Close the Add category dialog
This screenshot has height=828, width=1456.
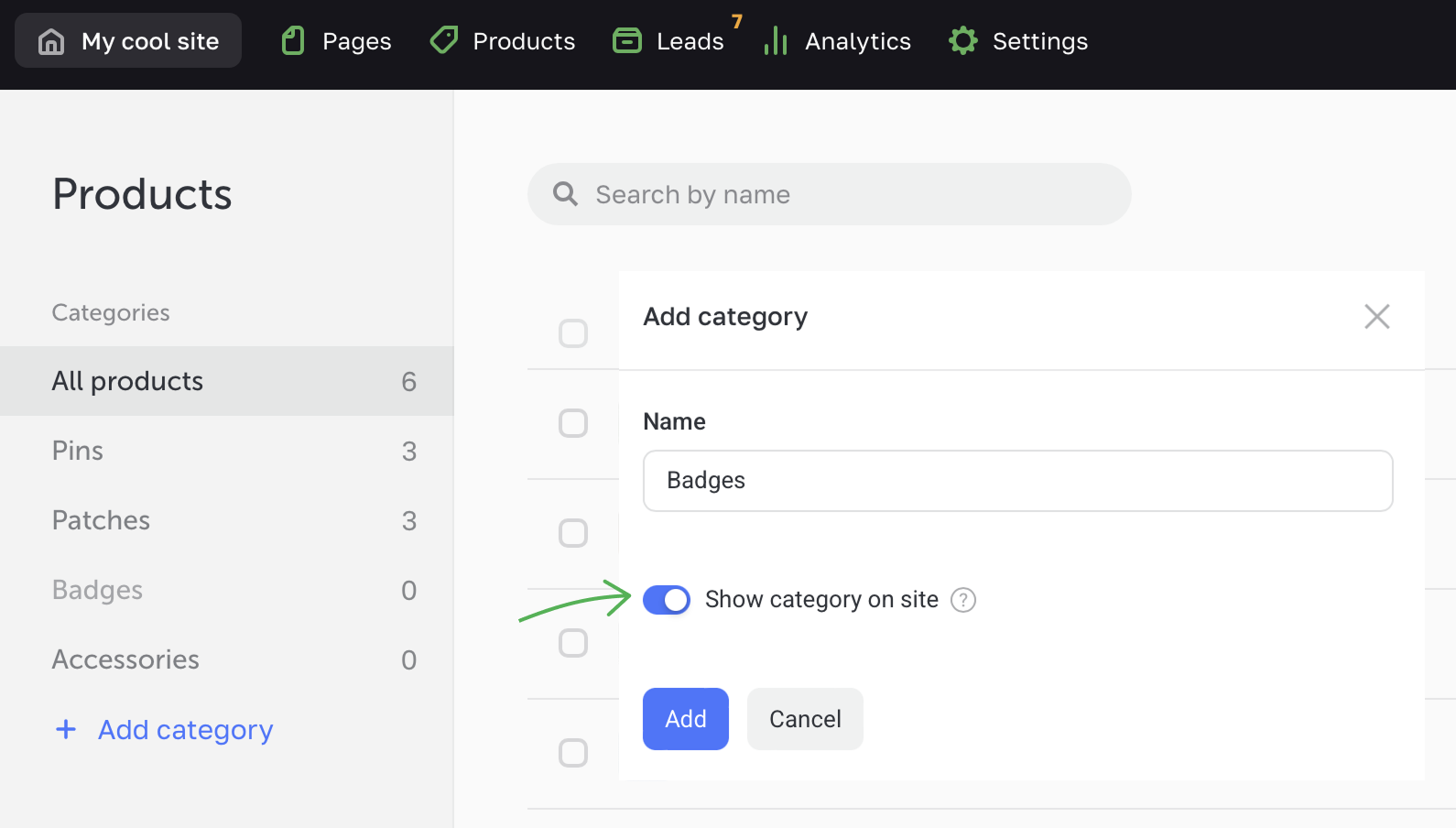pos(1376,317)
